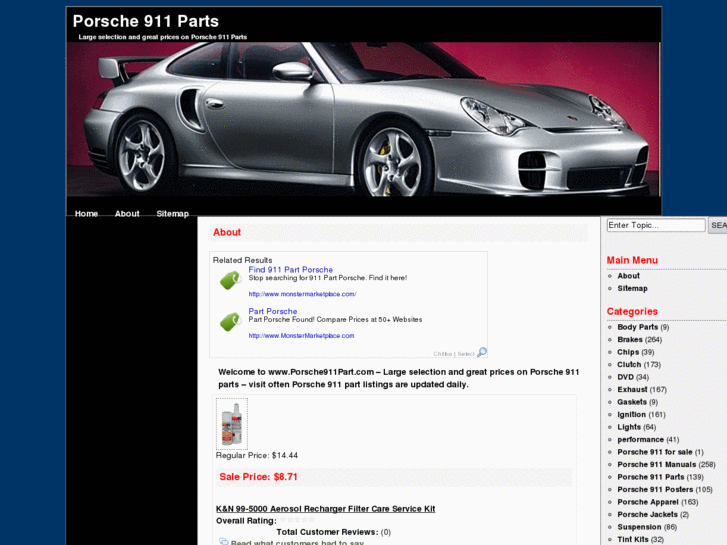This screenshot has width=727, height=545.
Task: Click the Main Menu sidebar heading
Action: point(632,260)
